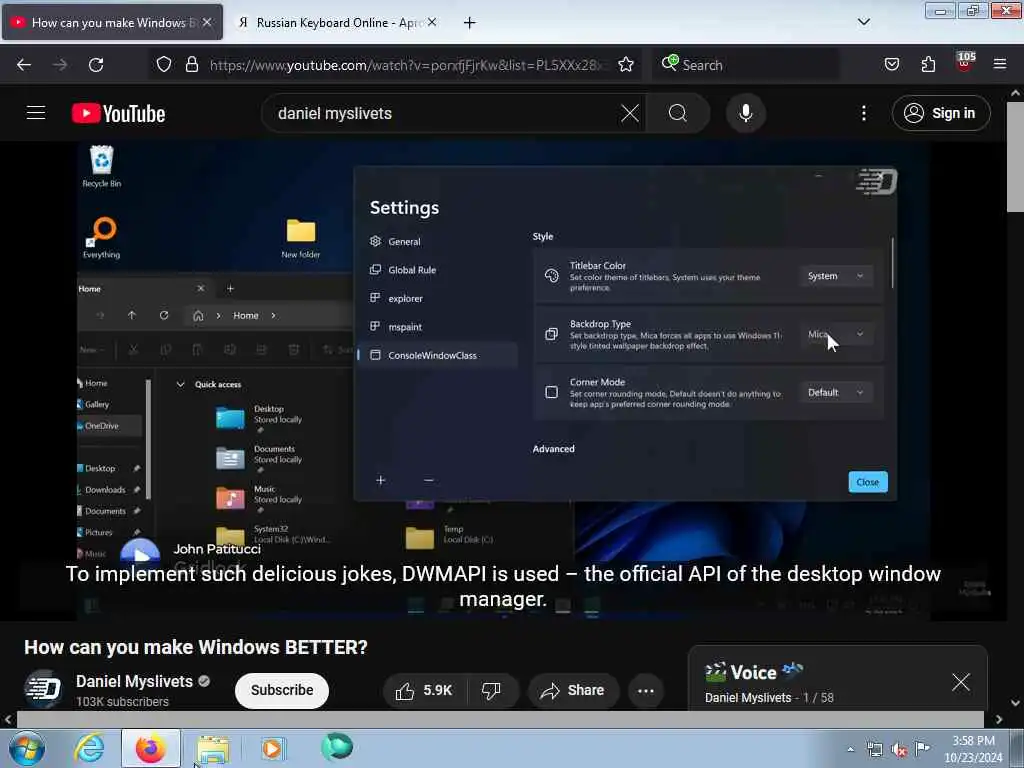The image size is (1024, 768).
Task: Run the YouTube search magnifier button
Action: tap(677, 113)
